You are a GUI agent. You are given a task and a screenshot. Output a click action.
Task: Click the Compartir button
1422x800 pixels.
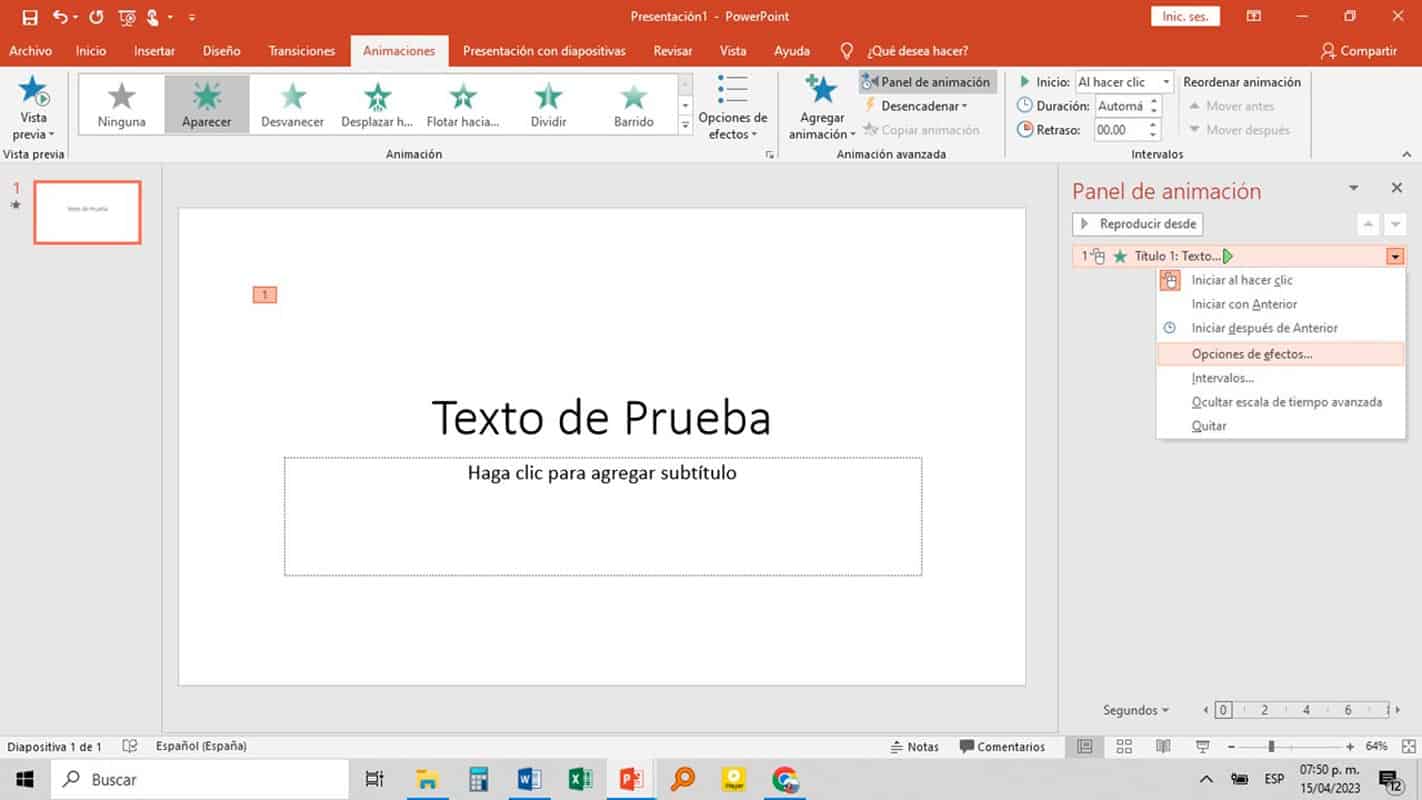click(x=1358, y=51)
